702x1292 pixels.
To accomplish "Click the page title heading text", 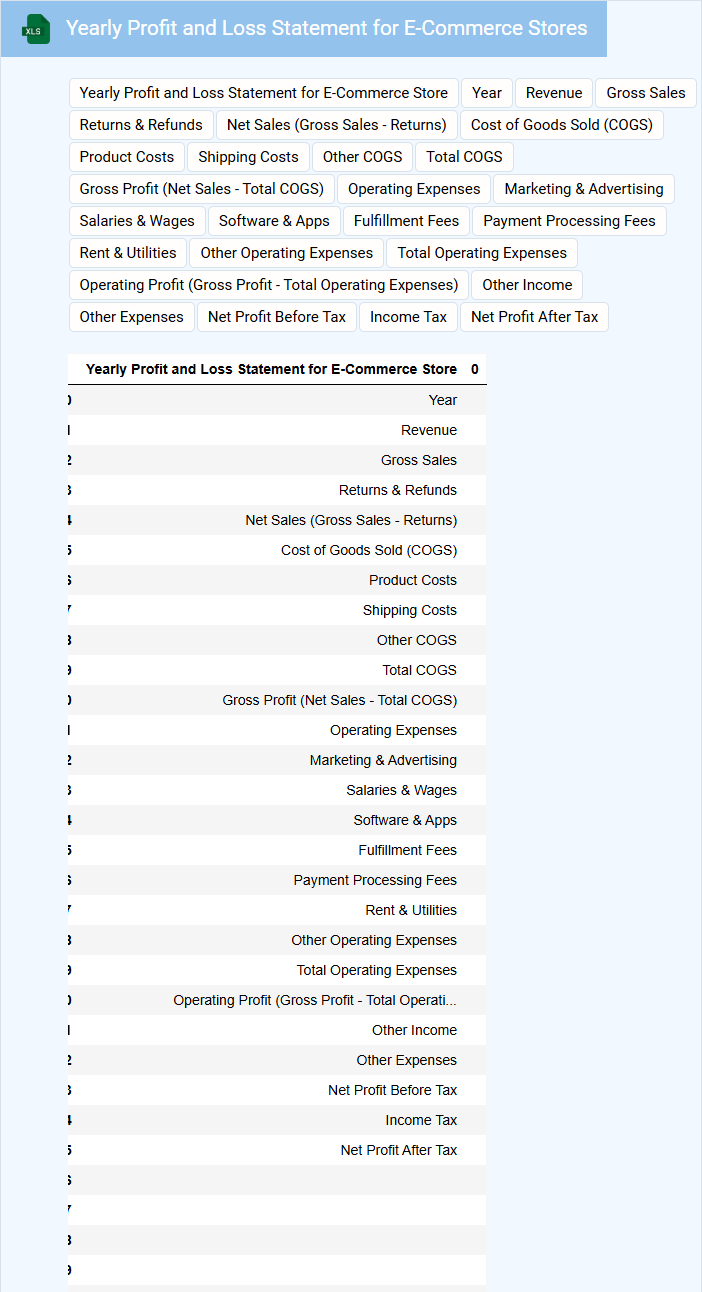I will [327, 28].
